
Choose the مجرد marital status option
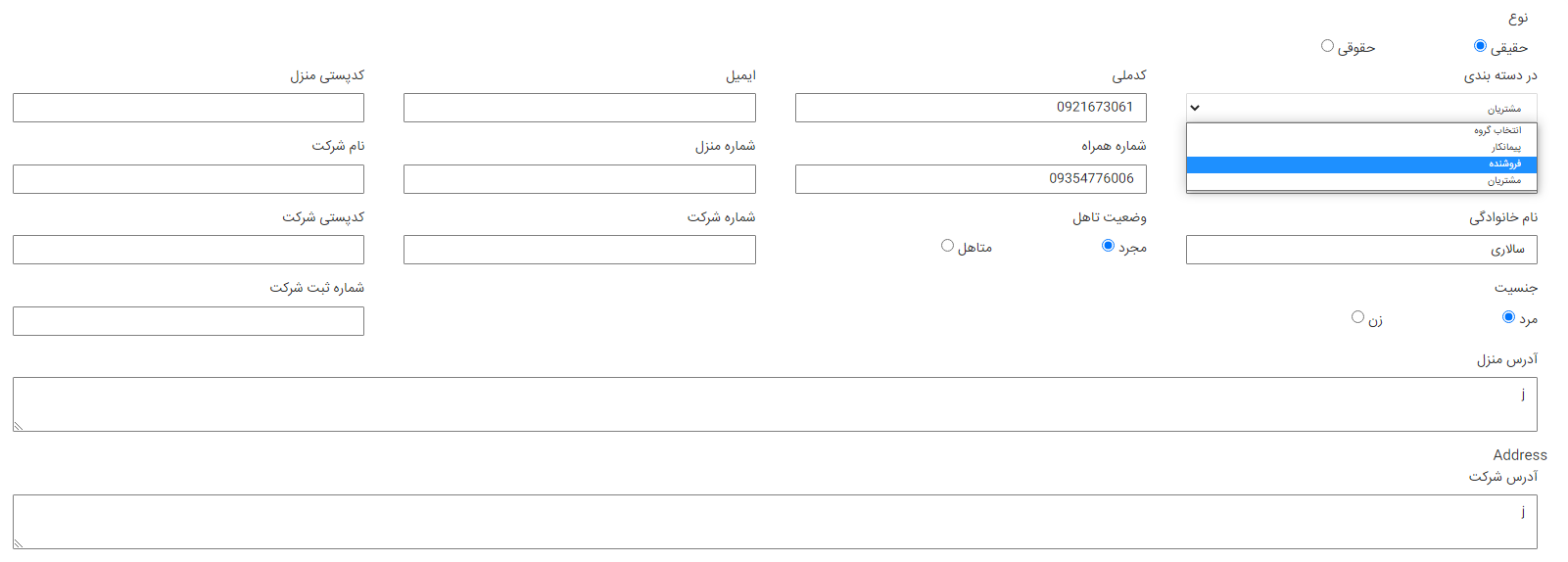pos(1108,246)
